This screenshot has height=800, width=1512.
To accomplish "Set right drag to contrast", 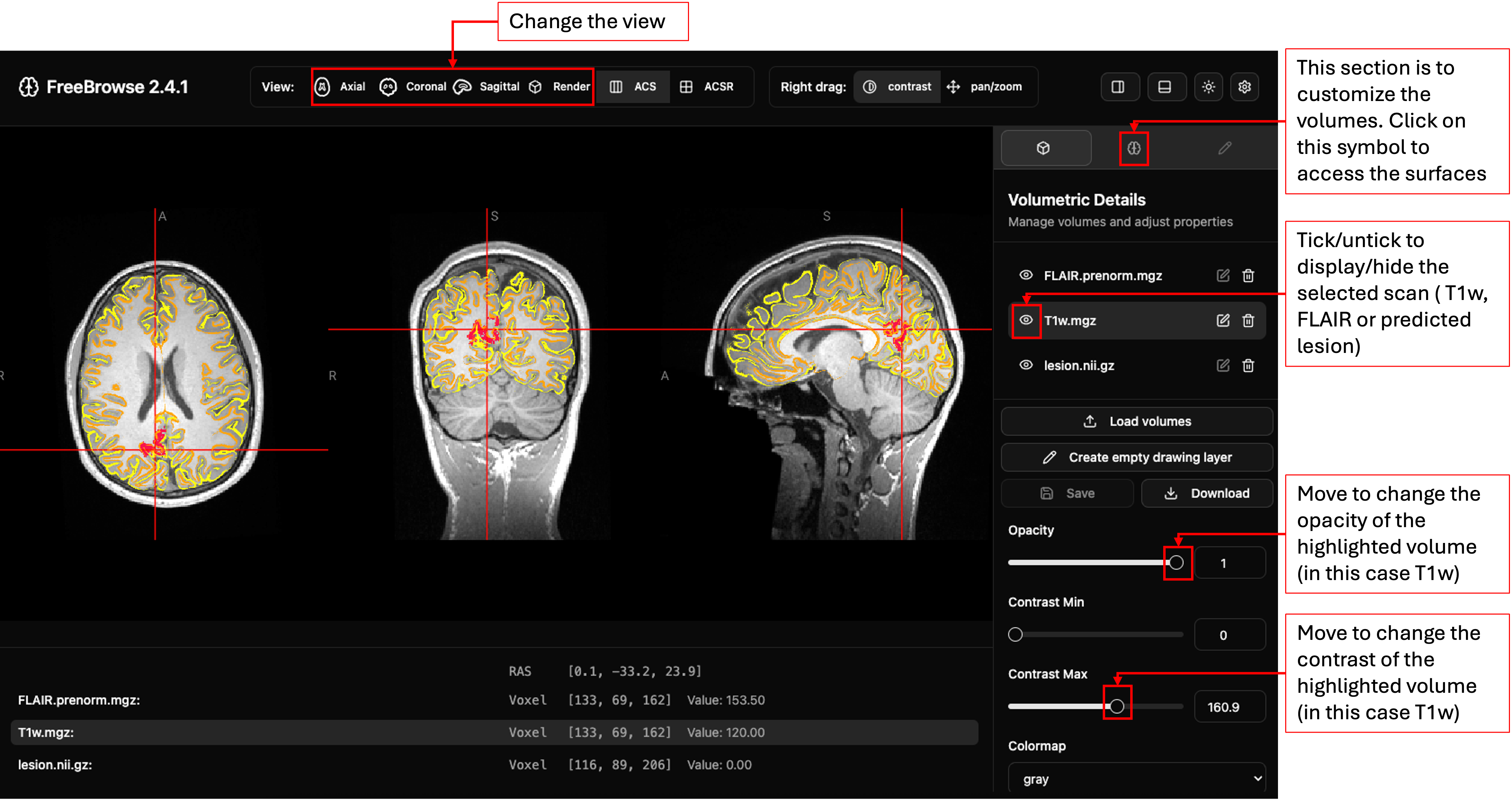I will tap(897, 87).
